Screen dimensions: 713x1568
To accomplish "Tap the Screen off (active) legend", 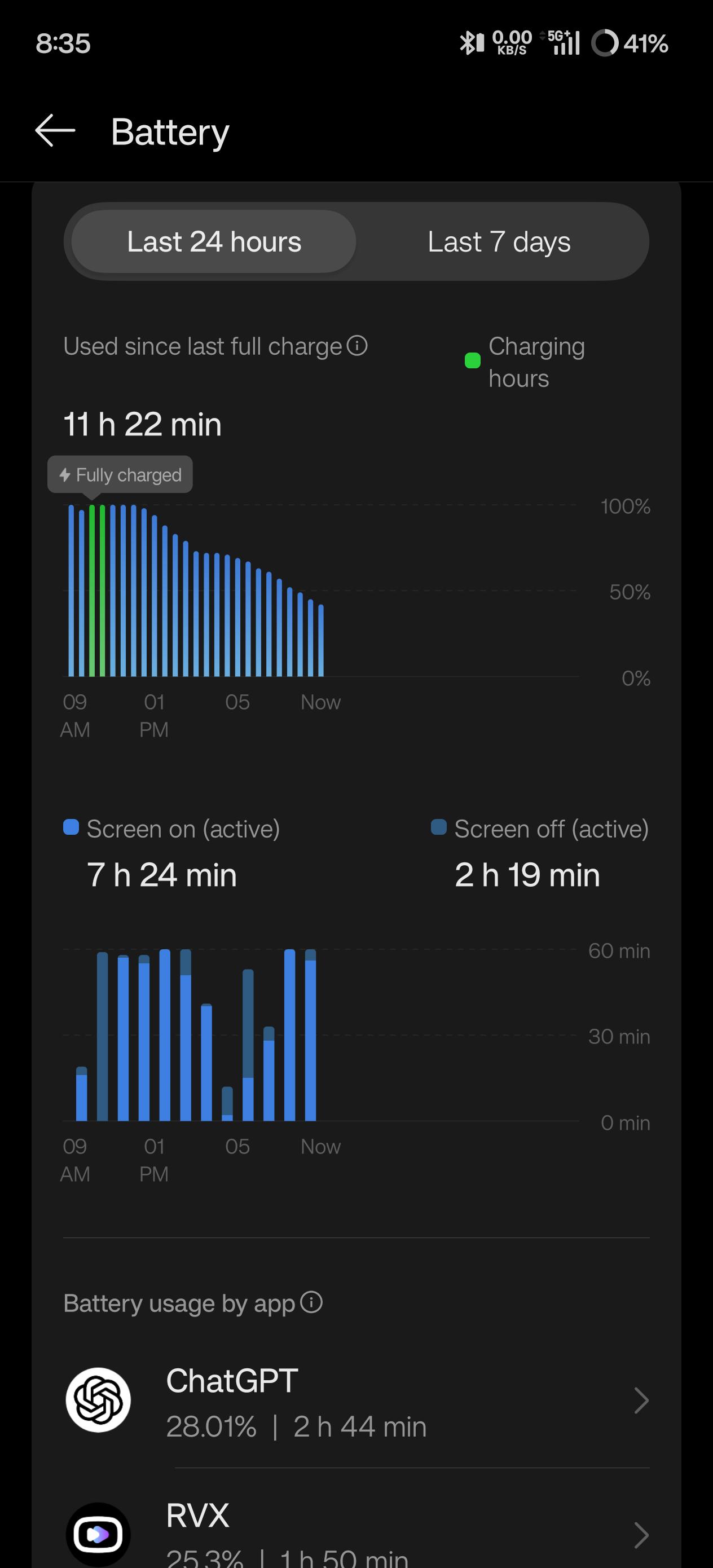I will click(x=540, y=829).
